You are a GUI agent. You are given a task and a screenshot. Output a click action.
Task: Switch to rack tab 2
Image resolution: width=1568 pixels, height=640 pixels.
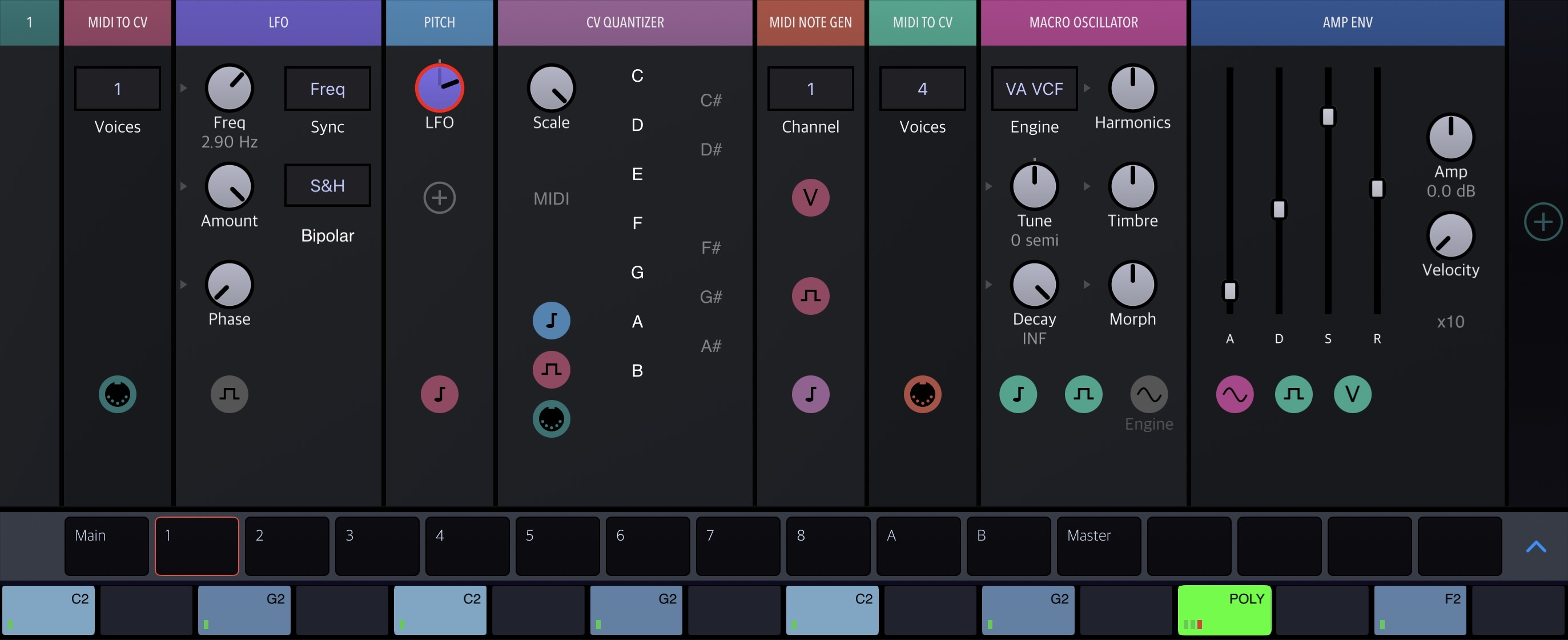pos(287,546)
